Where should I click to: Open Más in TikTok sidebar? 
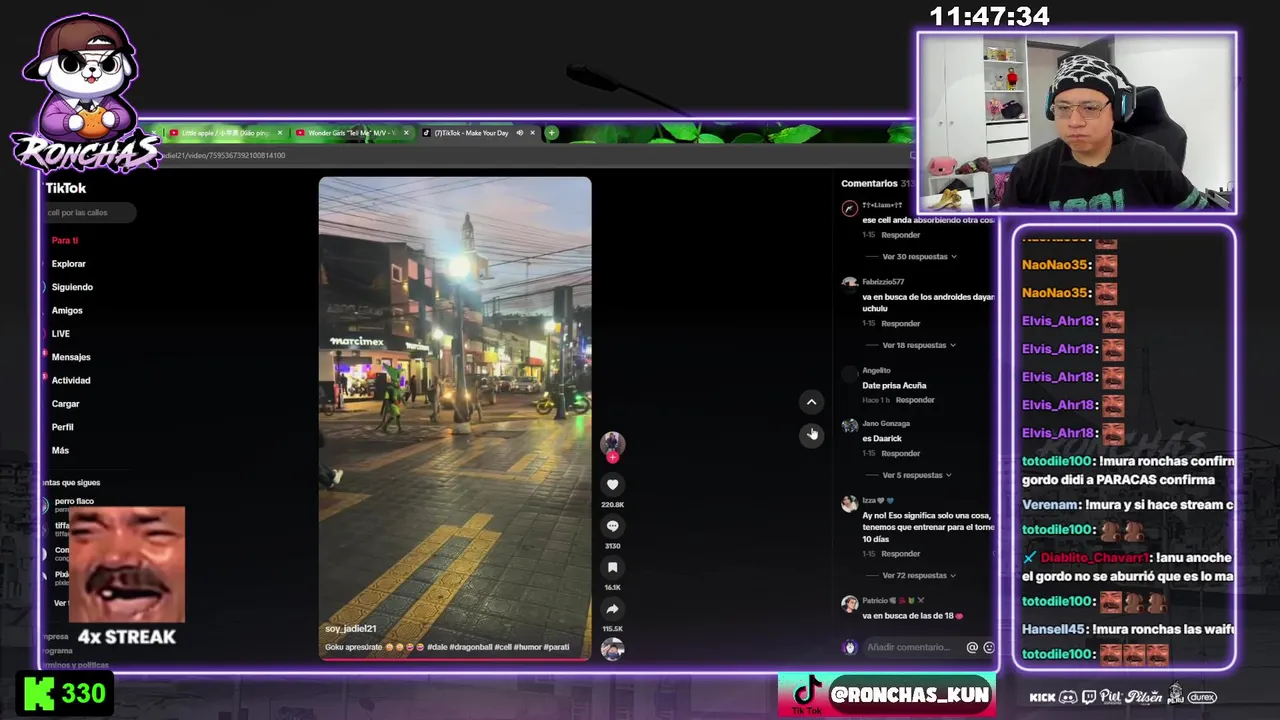60,450
